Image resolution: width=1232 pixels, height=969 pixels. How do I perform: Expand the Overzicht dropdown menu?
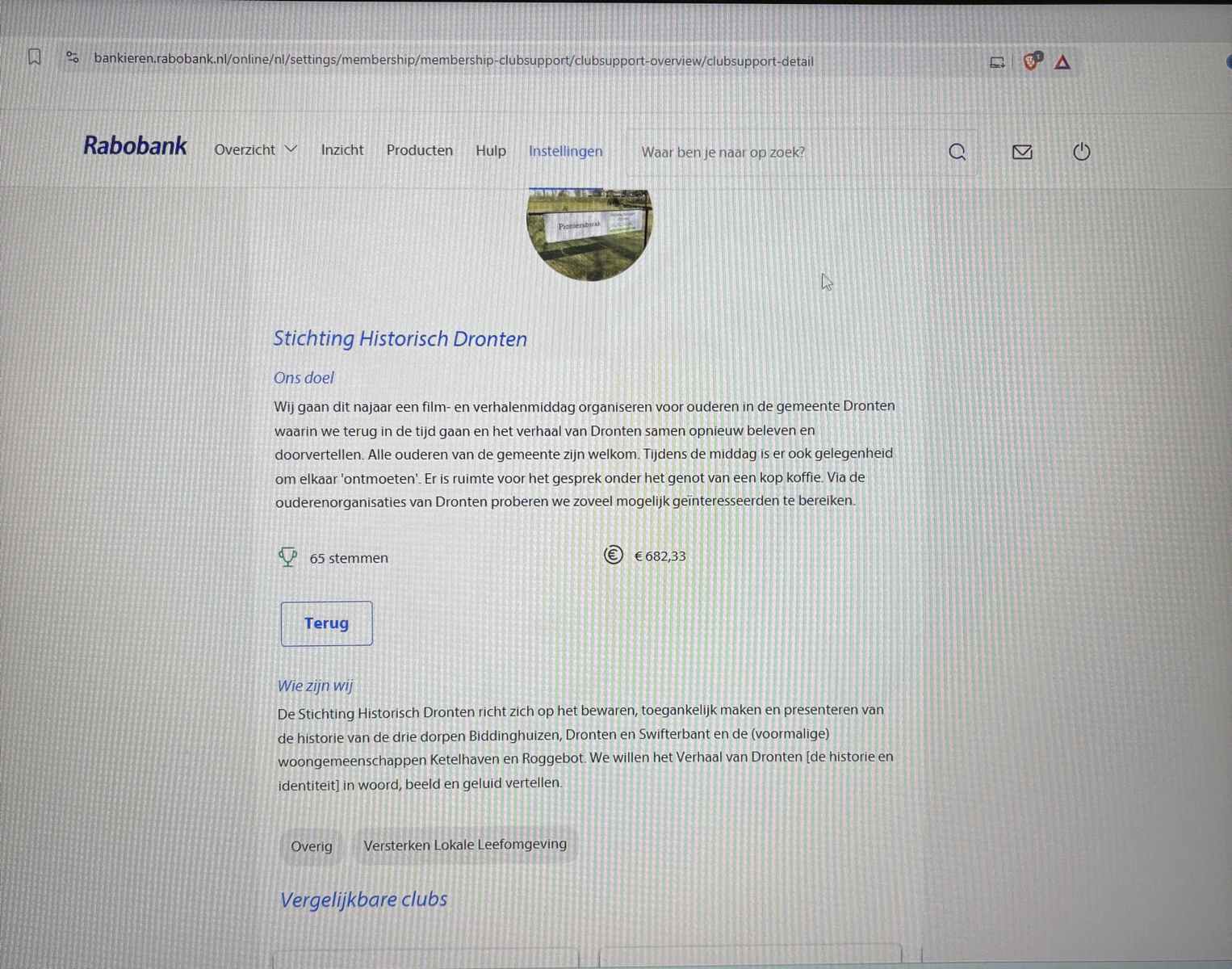pos(255,150)
